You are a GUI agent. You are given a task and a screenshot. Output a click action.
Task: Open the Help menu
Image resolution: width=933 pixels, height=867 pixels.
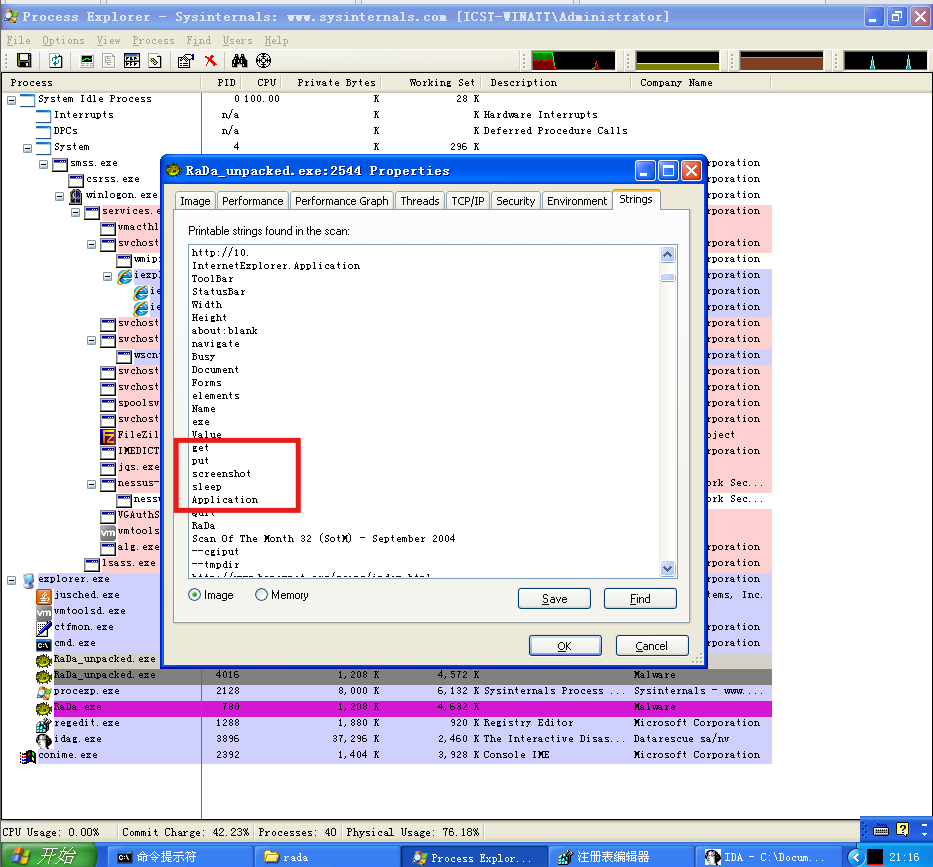pyautogui.click(x=277, y=40)
